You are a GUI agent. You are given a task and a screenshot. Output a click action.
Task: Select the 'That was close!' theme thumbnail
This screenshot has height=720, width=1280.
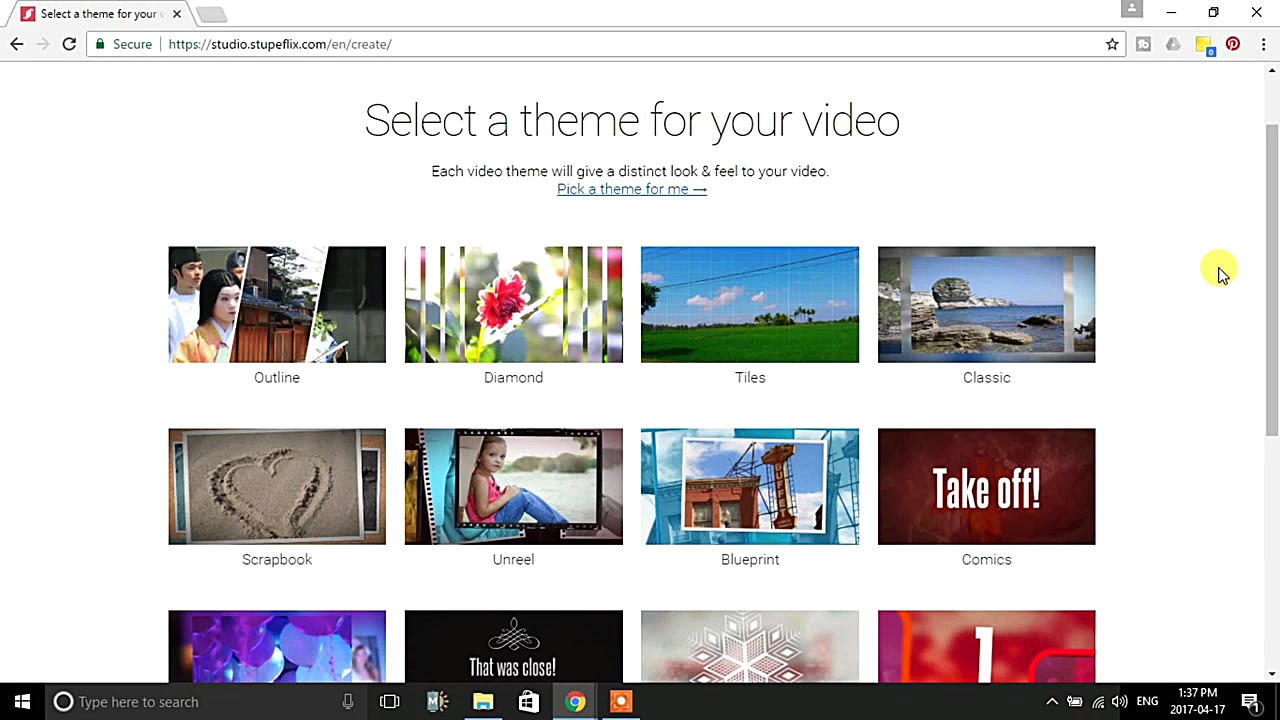[513, 646]
